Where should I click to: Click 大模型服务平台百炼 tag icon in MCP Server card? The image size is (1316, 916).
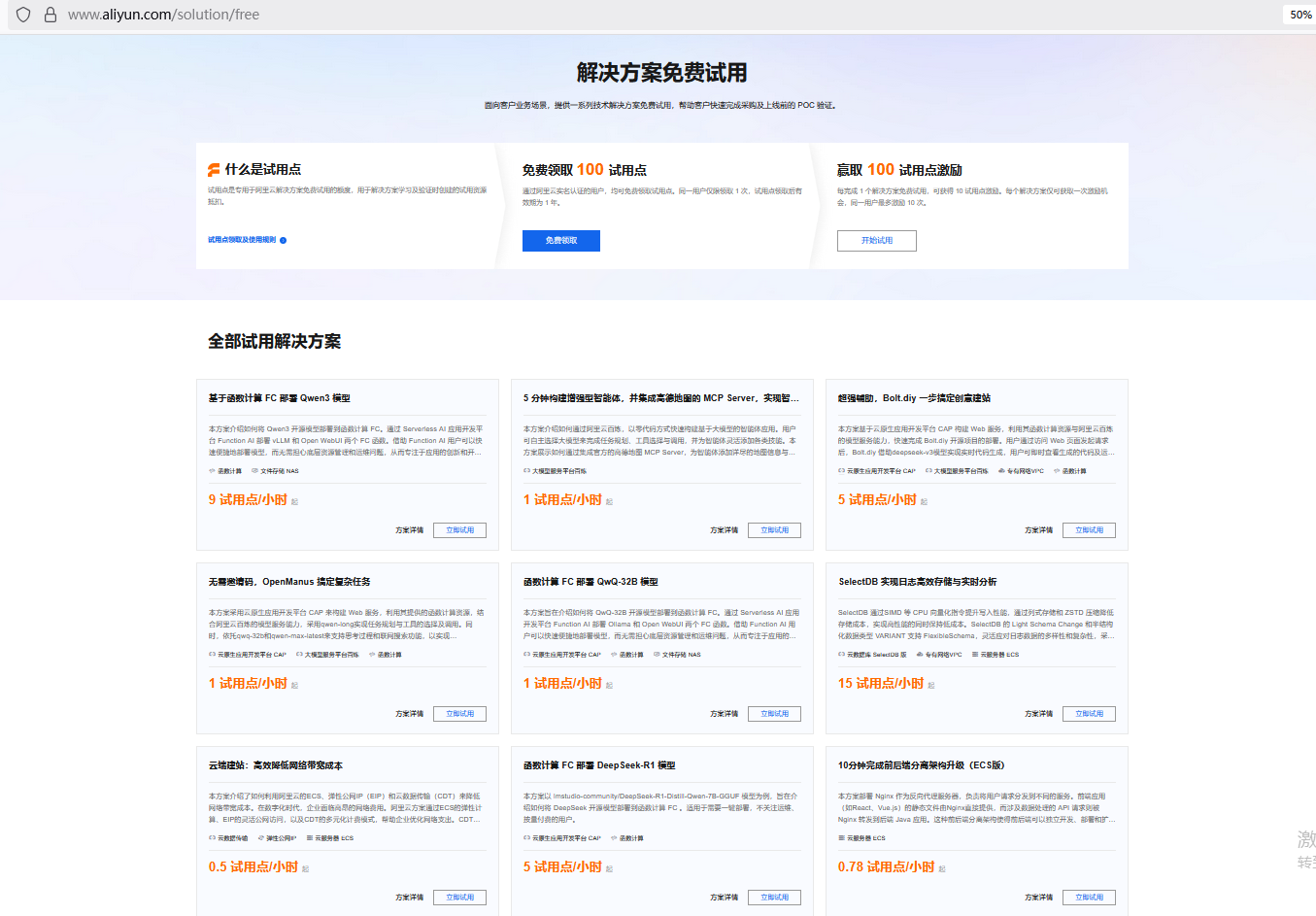coord(526,471)
